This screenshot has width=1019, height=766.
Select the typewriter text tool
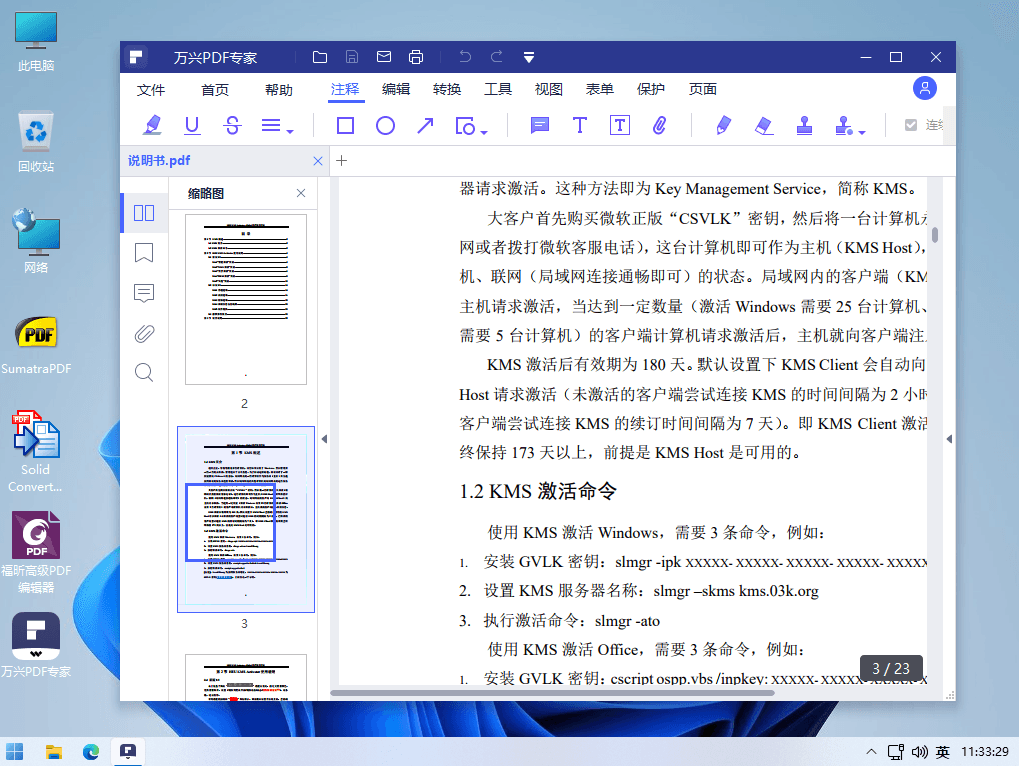point(580,125)
